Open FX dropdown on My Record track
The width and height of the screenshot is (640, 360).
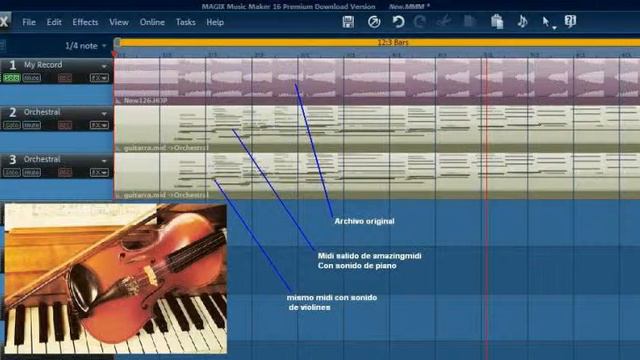click(99, 78)
